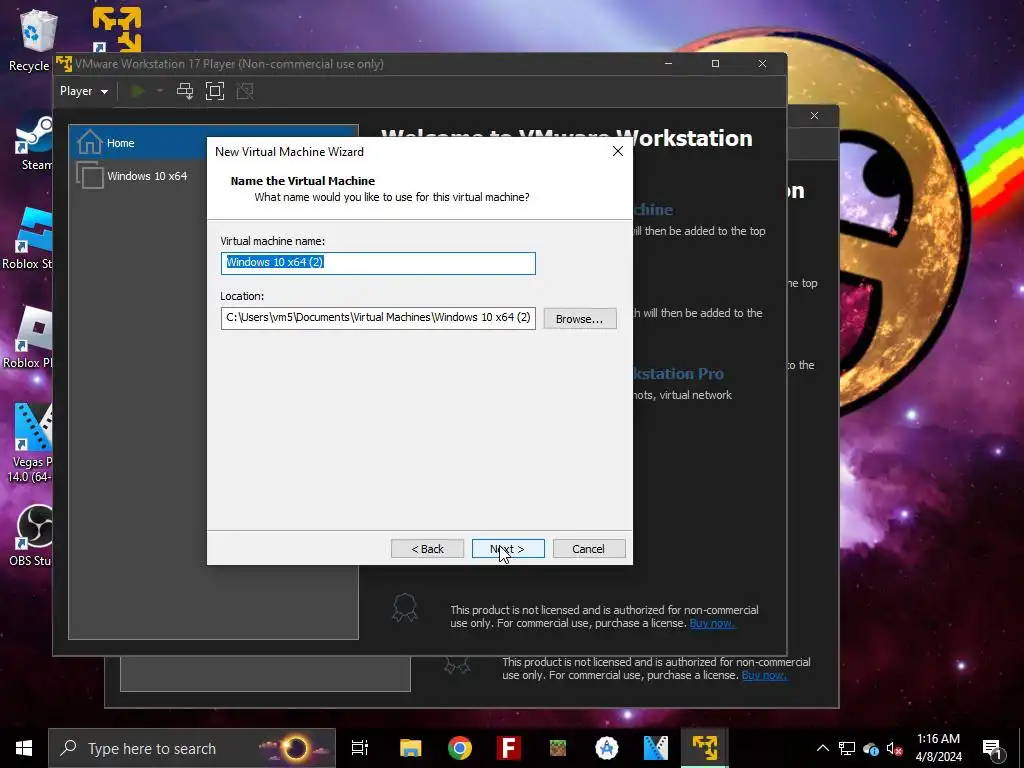
Task: Click the Home house icon in library
Action: [x=89, y=142]
